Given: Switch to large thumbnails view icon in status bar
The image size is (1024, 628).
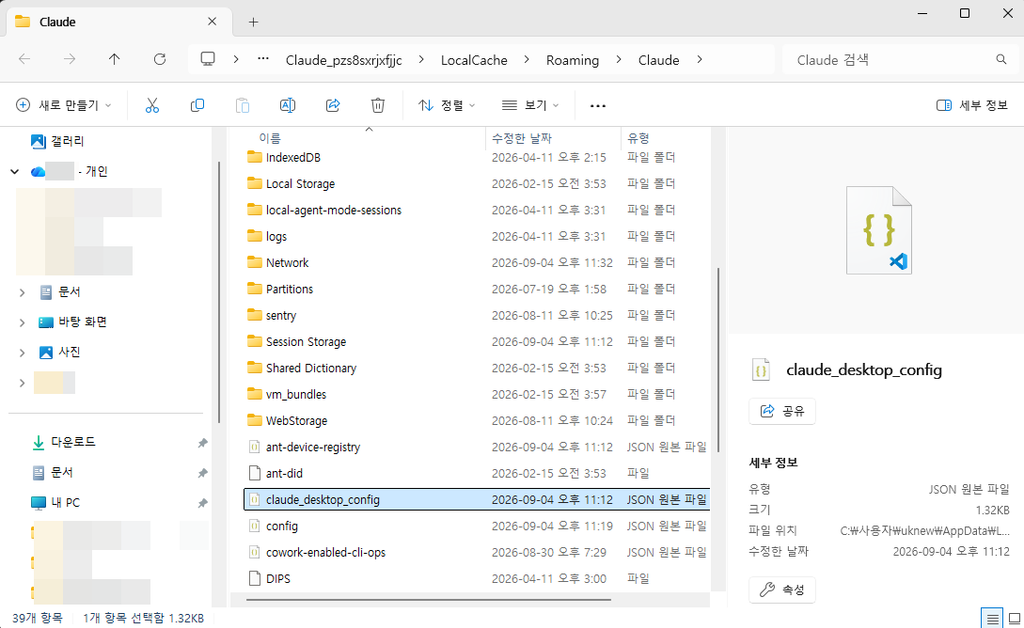Looking at the screenshot, I should coord(1014,618).
